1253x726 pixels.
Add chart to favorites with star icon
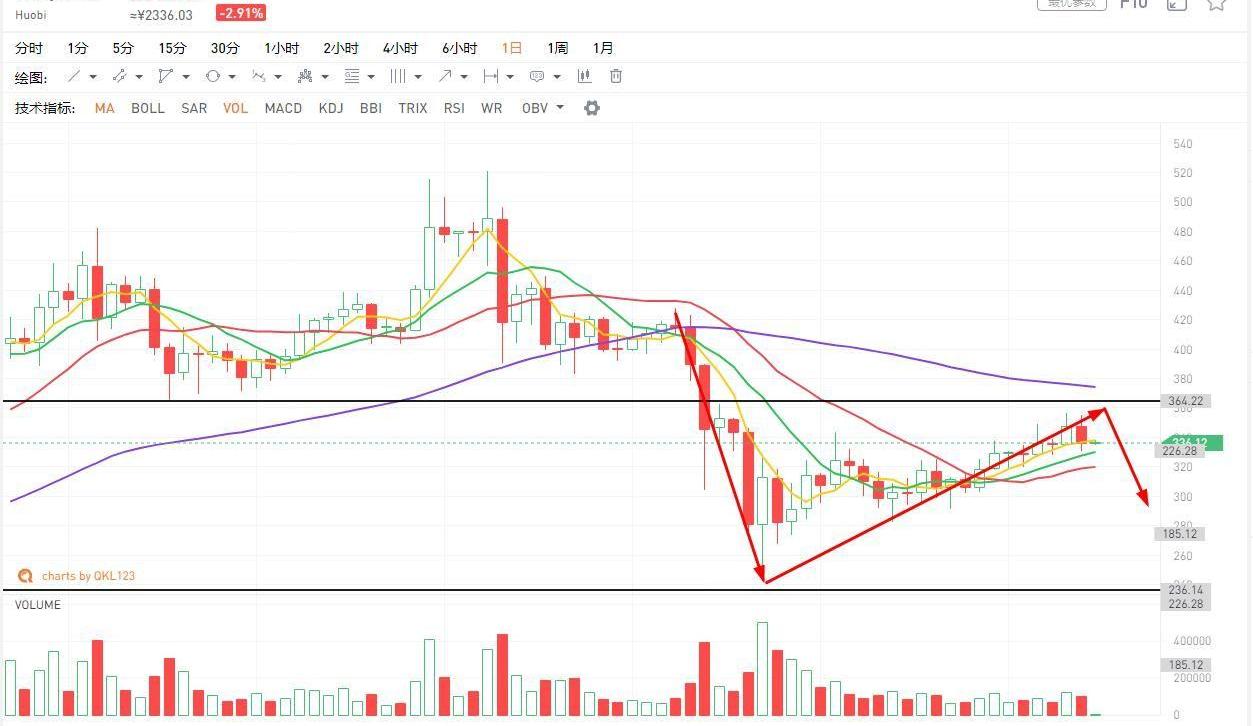[x=1216, y=4]
